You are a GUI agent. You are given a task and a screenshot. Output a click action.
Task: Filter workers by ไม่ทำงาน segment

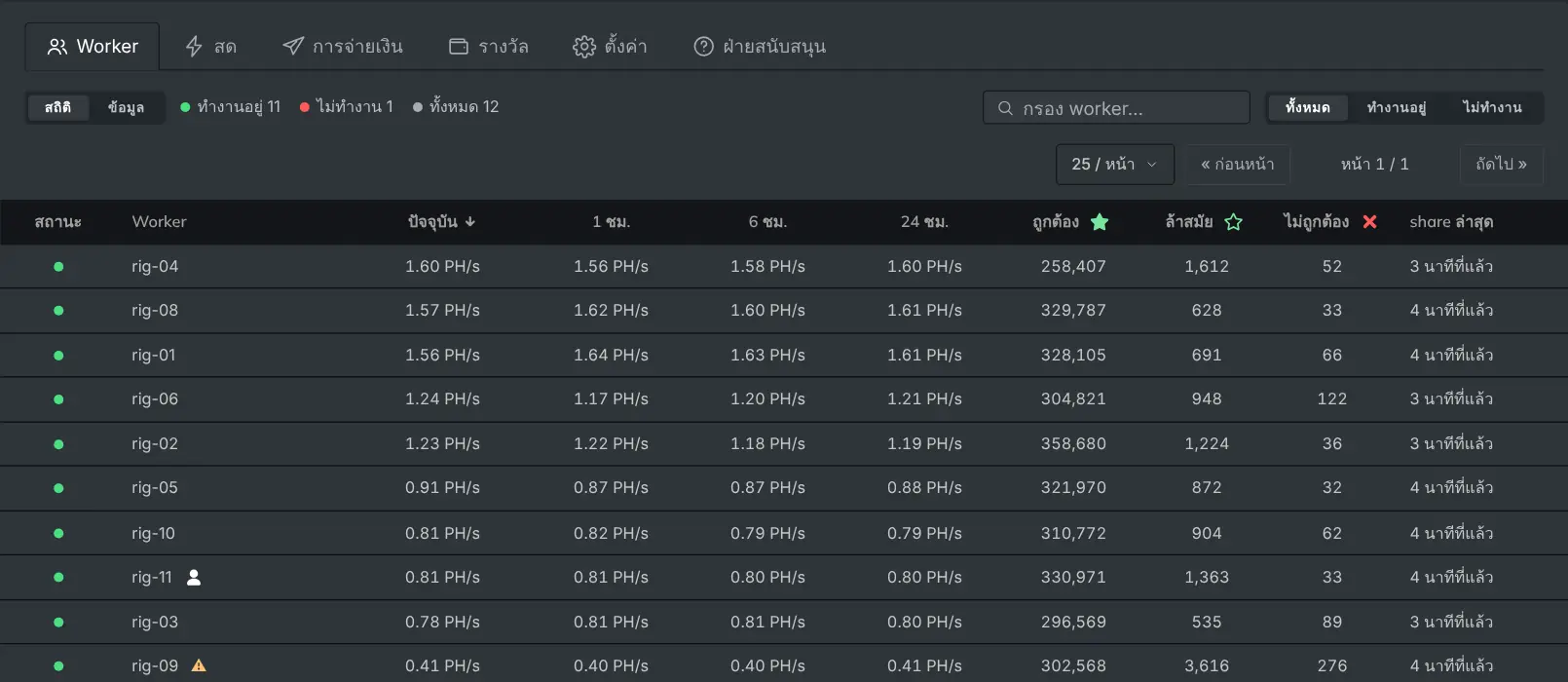pos(1492,107)
